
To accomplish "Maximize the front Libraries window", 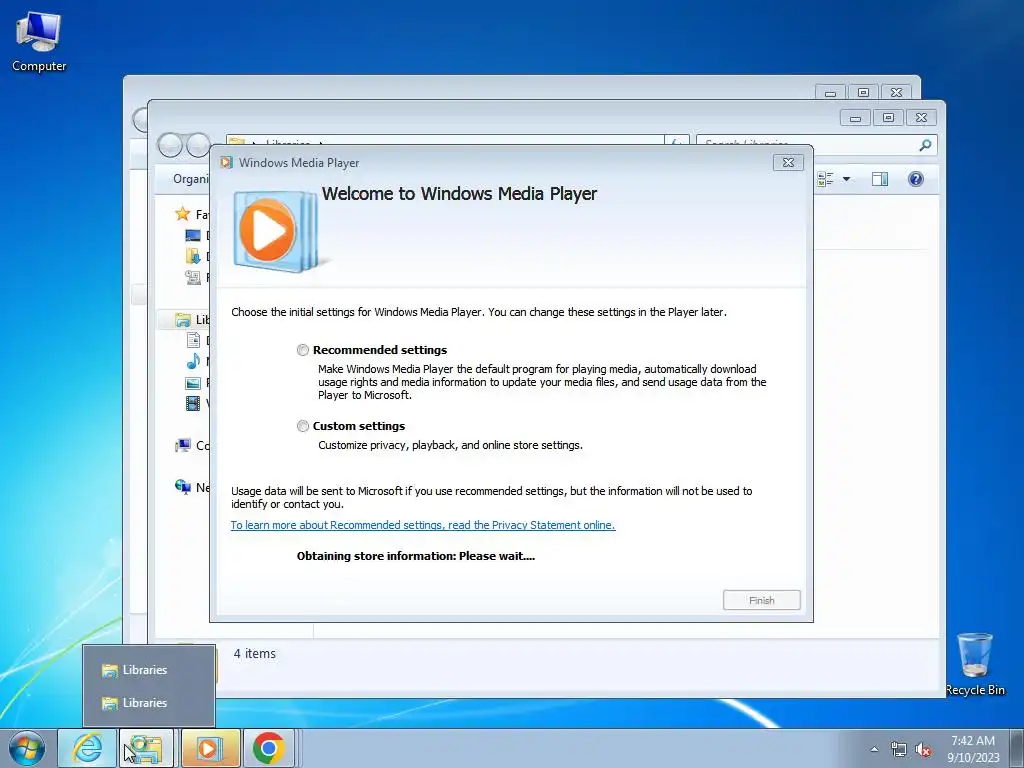I will tap(888, 118).
